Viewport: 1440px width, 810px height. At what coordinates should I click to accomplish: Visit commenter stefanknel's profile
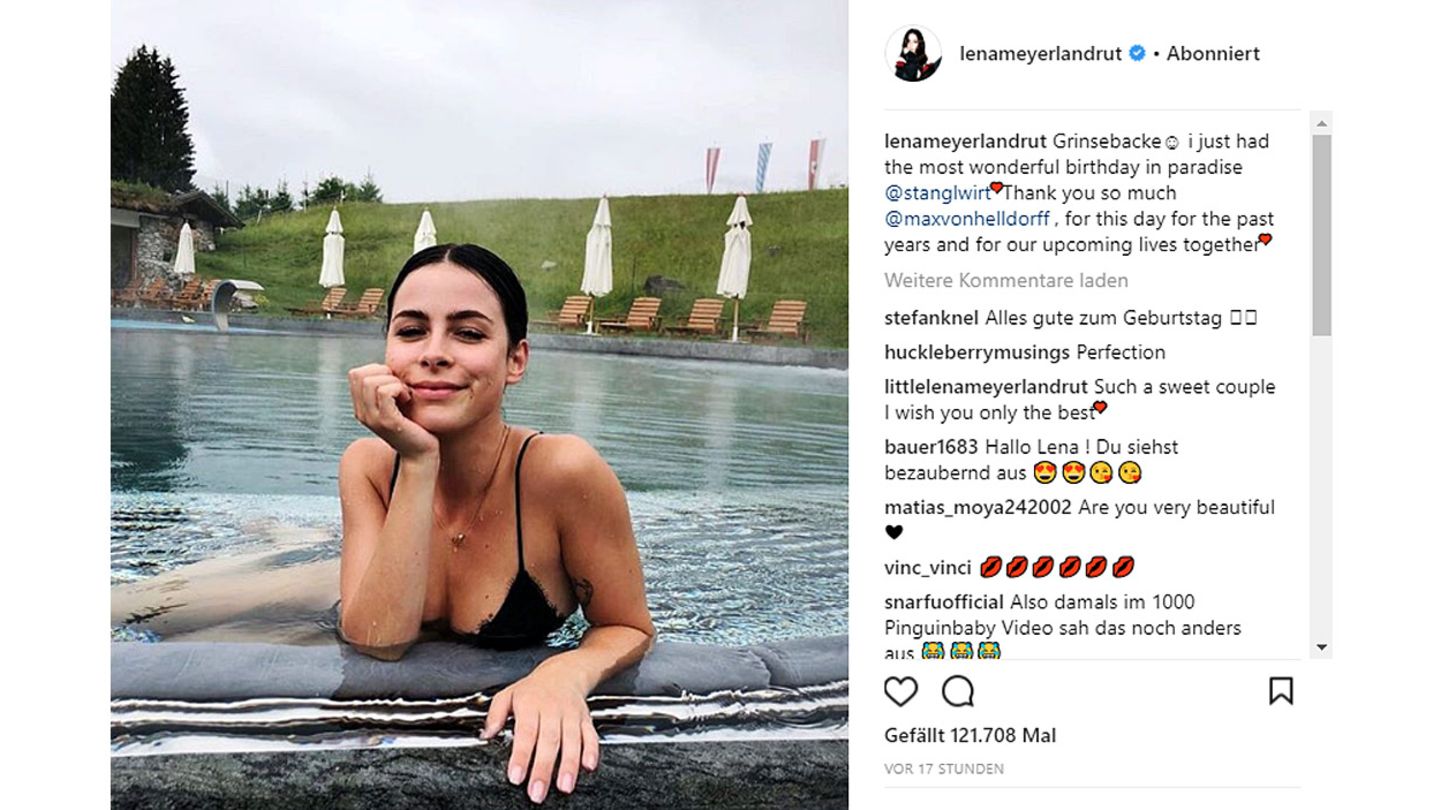932,319
